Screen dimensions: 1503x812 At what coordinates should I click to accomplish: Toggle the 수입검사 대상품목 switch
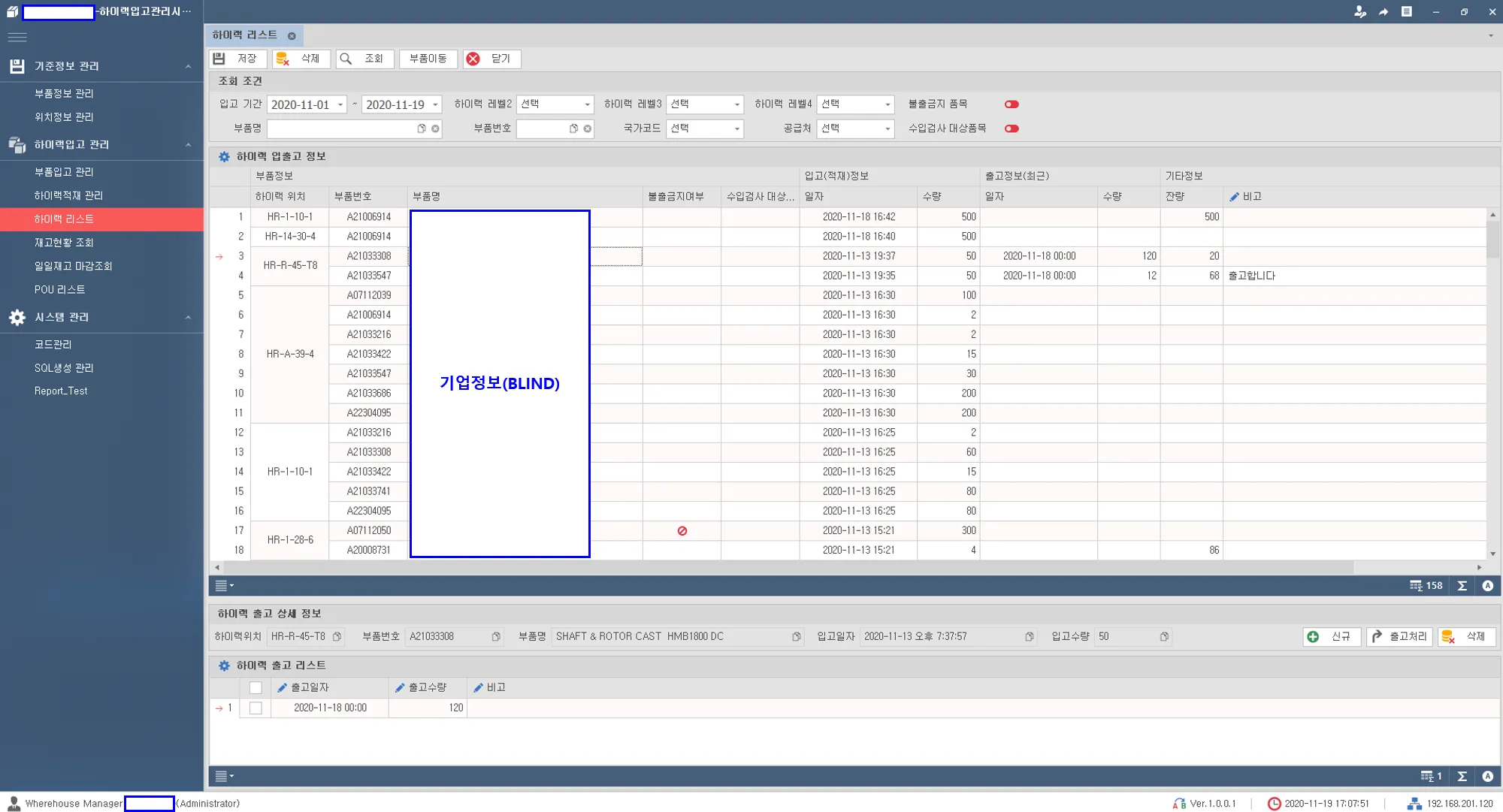click(x=1012, y=128)
